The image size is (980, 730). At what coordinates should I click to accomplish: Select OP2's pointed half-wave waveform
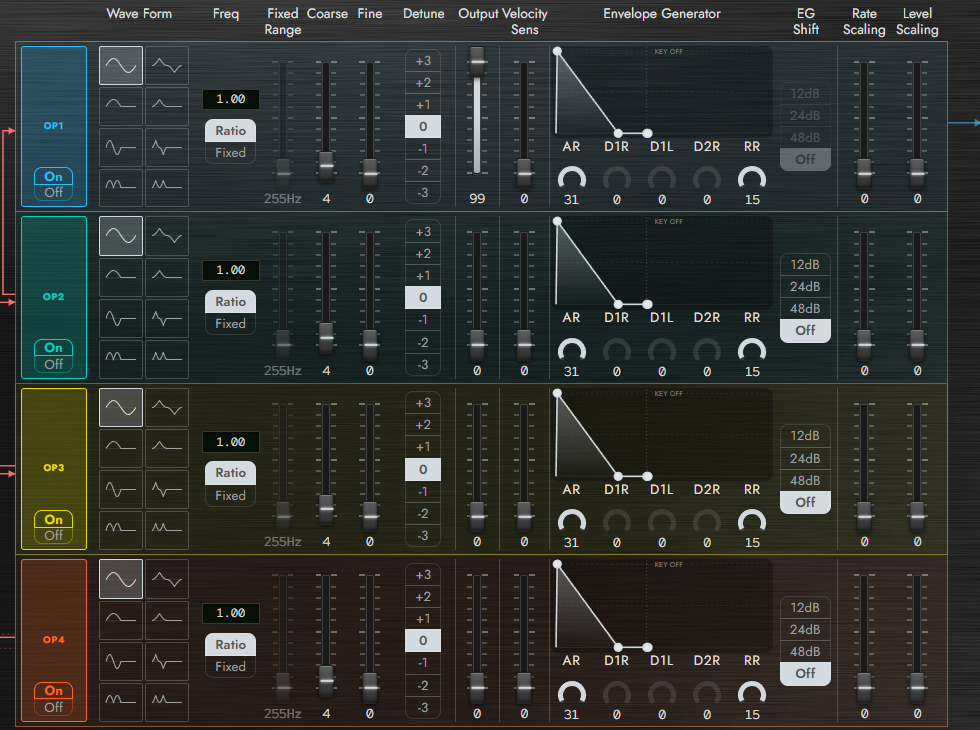(x=167, y=277)
